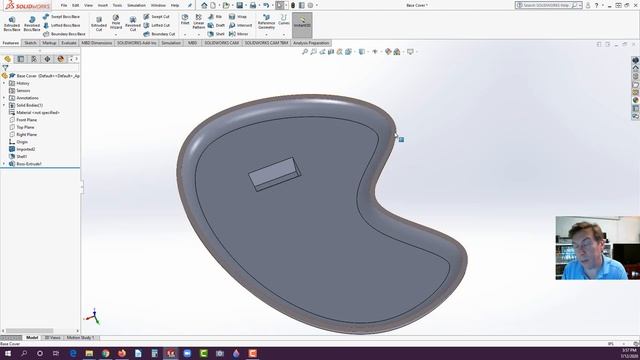Choose Swept Boss/Base command
640x360 pixels.
[61, 17]
